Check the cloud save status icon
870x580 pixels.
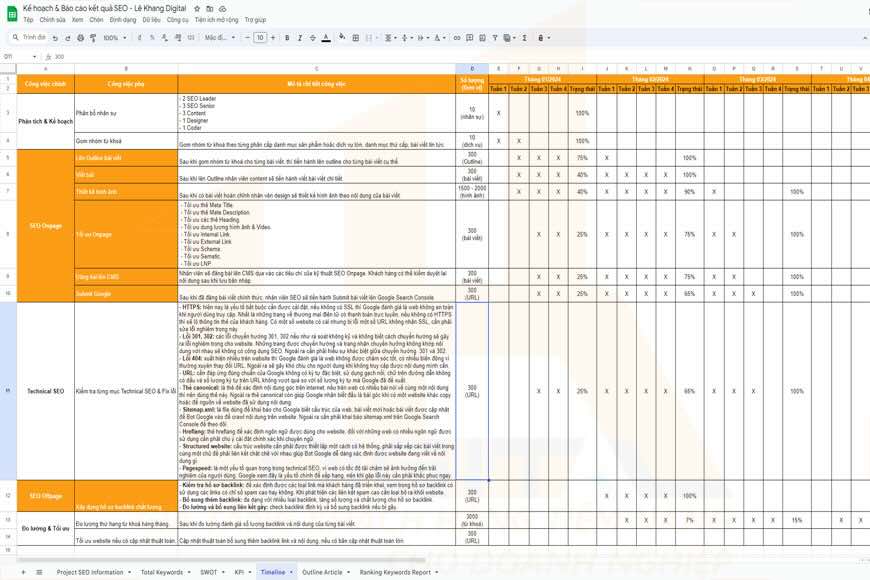(222, 9)
